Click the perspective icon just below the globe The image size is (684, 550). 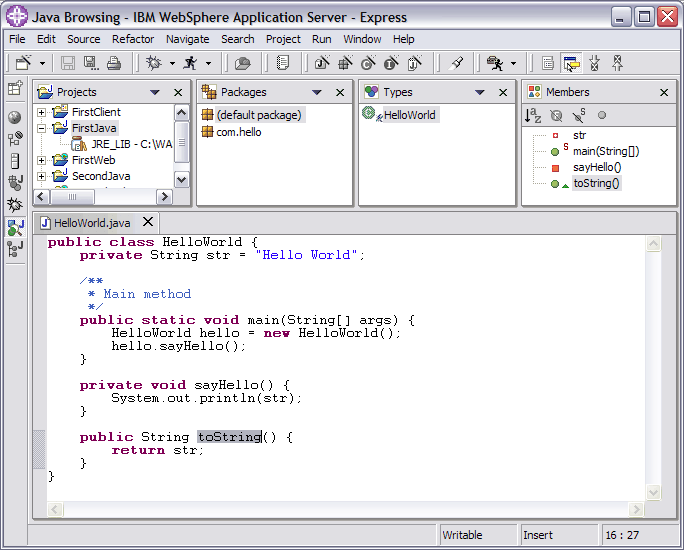pyautogui.click(x=15, y=139)
